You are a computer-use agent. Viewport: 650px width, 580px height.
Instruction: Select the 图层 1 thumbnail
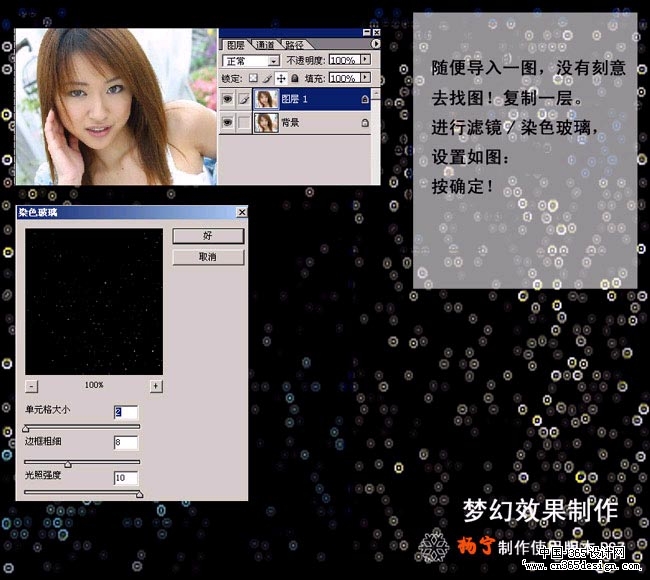tap(266, 99)
